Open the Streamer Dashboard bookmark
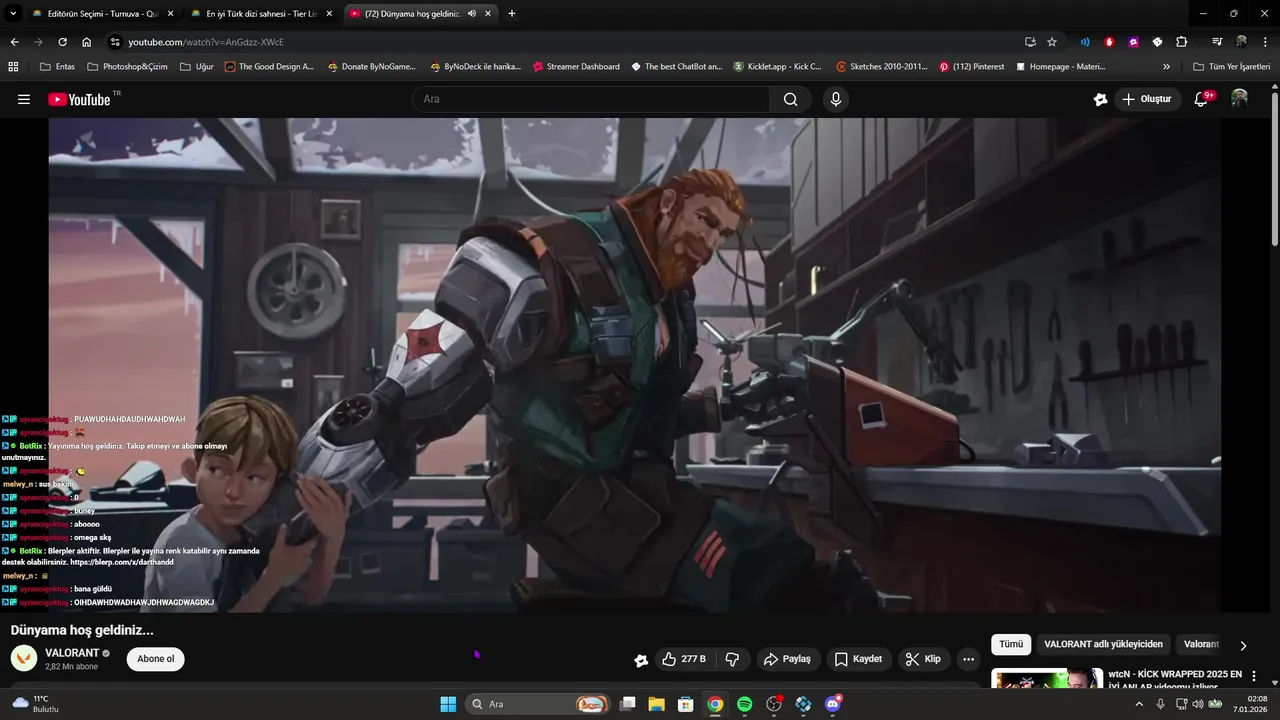The image size is (1280, 720). (576, 67)
